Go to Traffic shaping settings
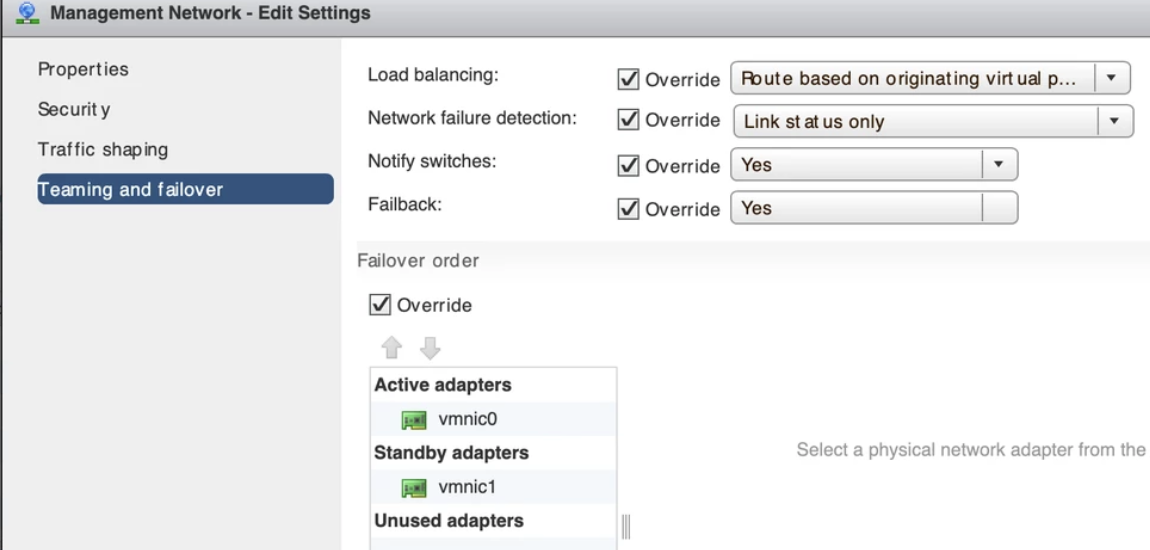 pyautogui.click(x=103, y=149)
